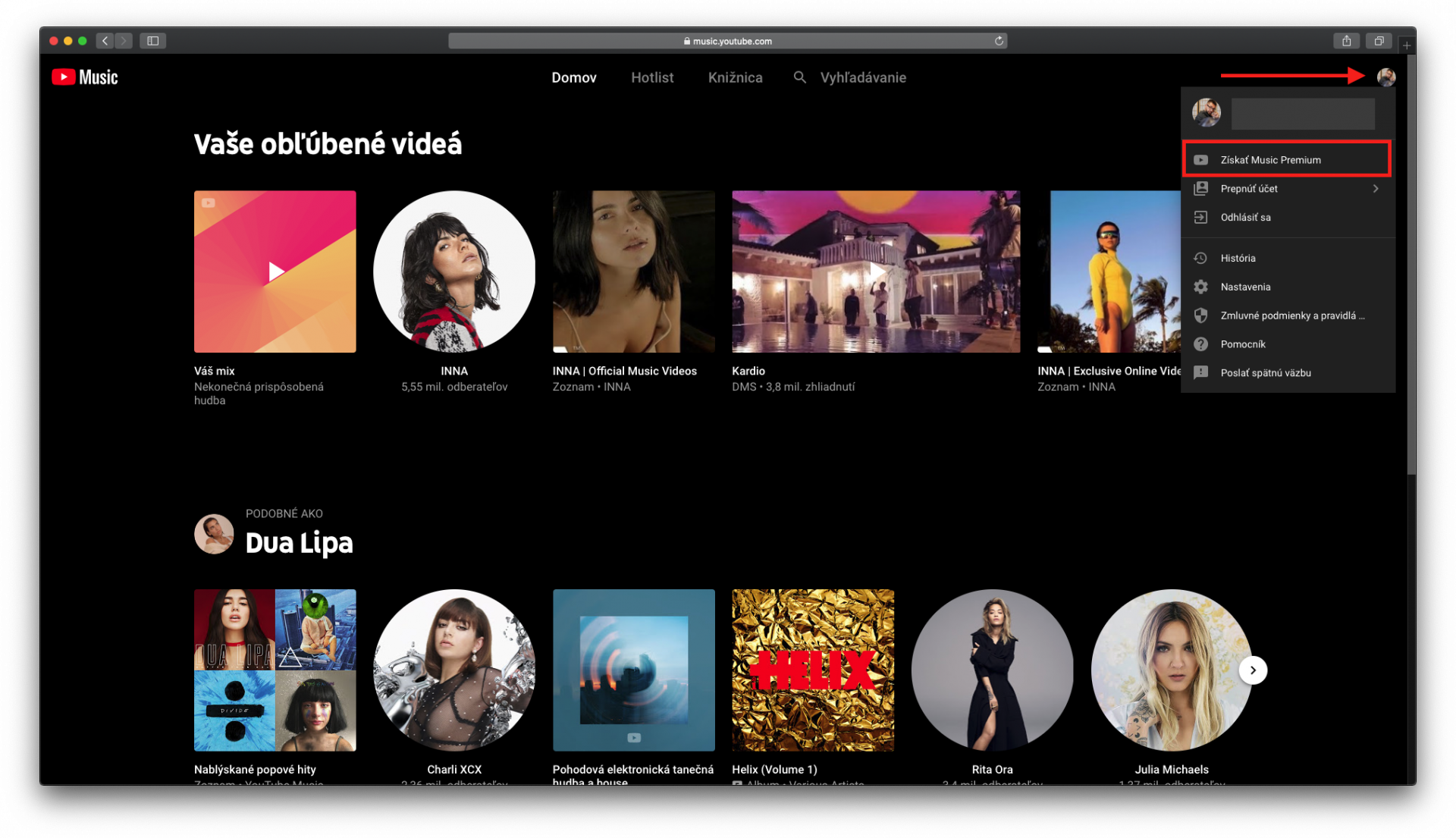The height and width of the screenshot is (838, 1456).
Task: Reload the page with the refresh icon
Action: pos(999,41)
